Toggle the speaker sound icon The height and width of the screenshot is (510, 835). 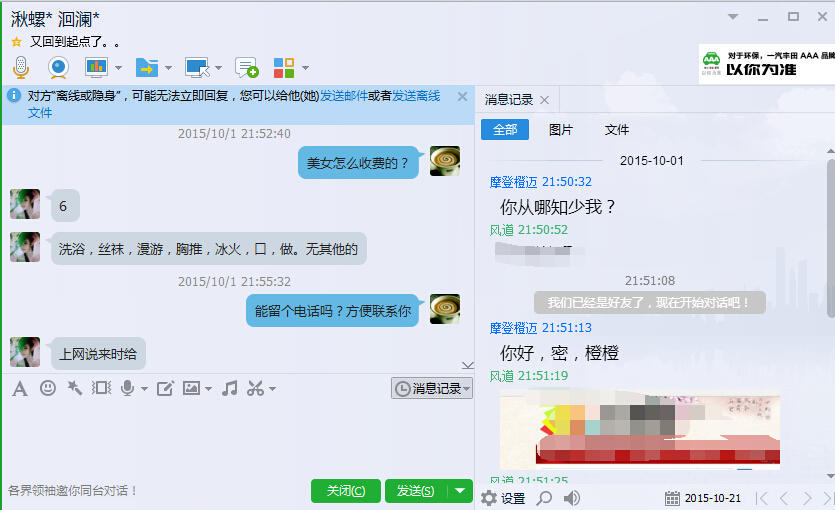click(x=572, y=498)
